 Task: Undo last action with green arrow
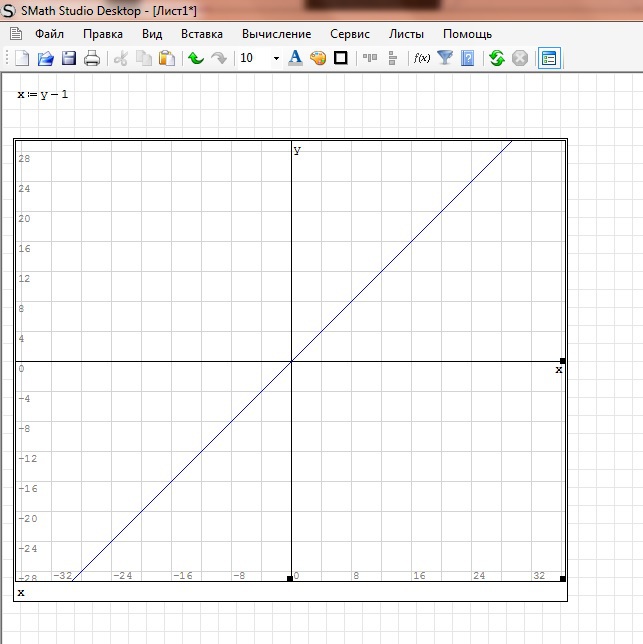coord(196,58)
